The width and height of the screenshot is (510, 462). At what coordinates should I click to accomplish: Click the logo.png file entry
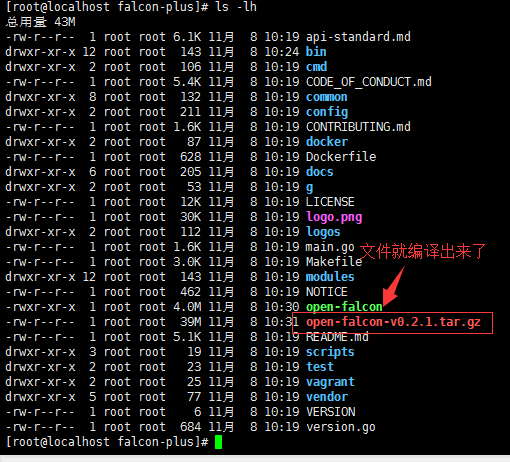coord(334,218)
